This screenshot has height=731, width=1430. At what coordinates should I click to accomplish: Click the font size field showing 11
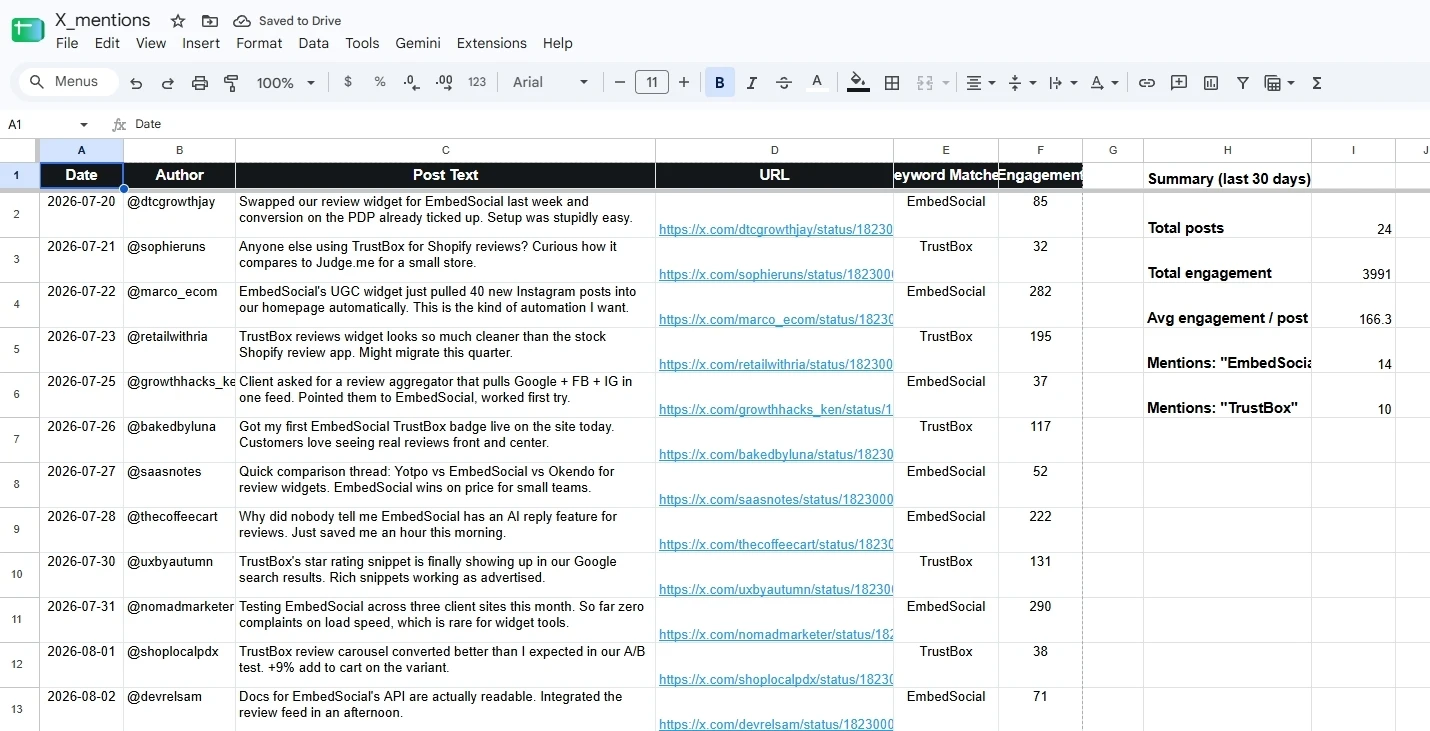coord(652,82)
